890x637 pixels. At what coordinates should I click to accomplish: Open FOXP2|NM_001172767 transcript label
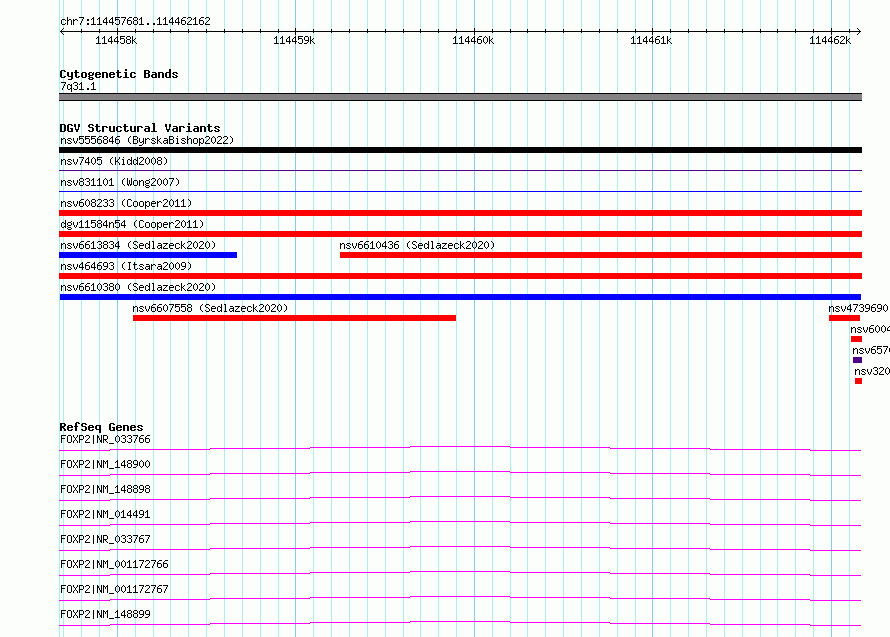pyautogui.click(x=114, y=589)
